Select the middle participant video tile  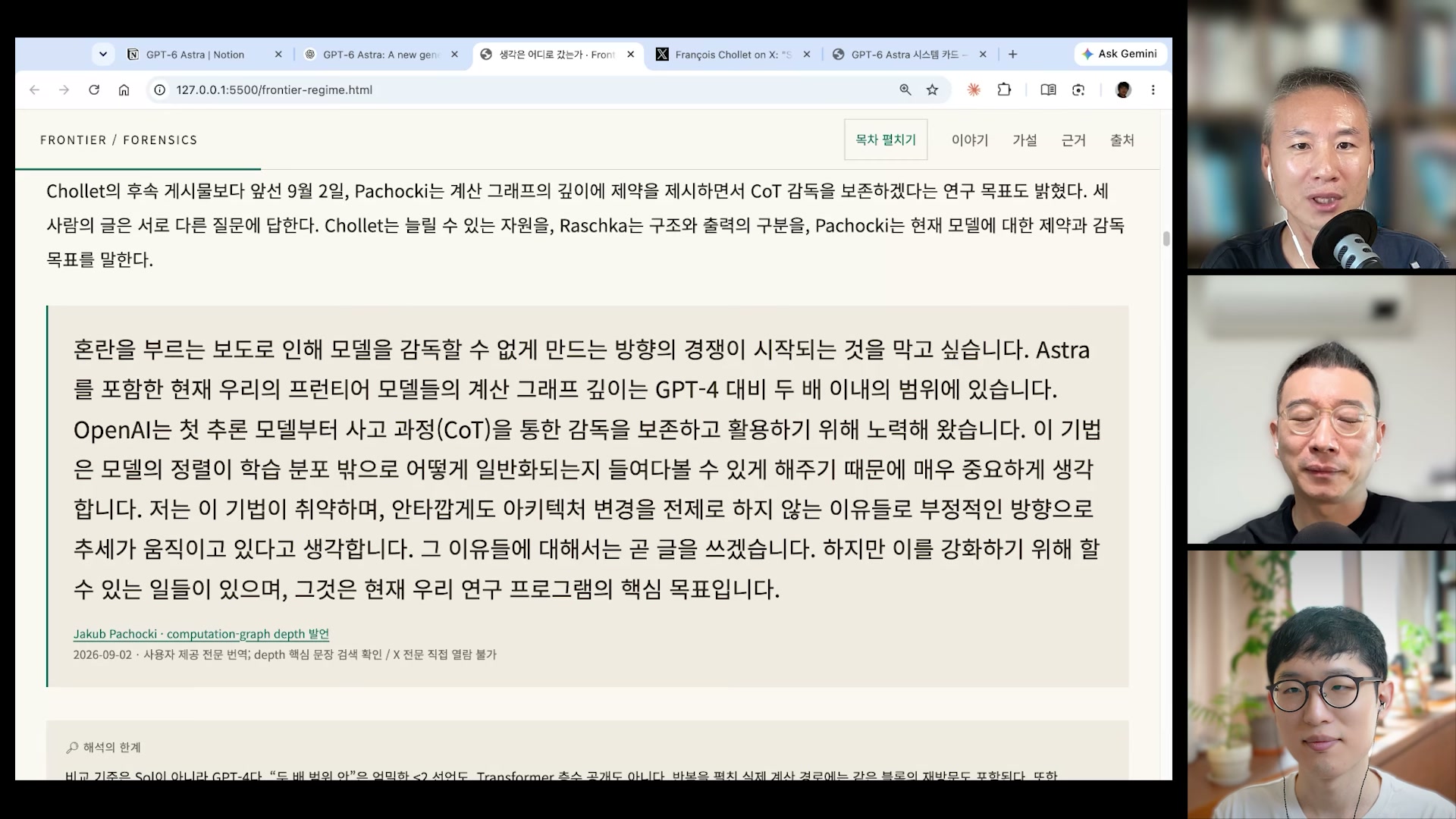tap(1321, 409)
